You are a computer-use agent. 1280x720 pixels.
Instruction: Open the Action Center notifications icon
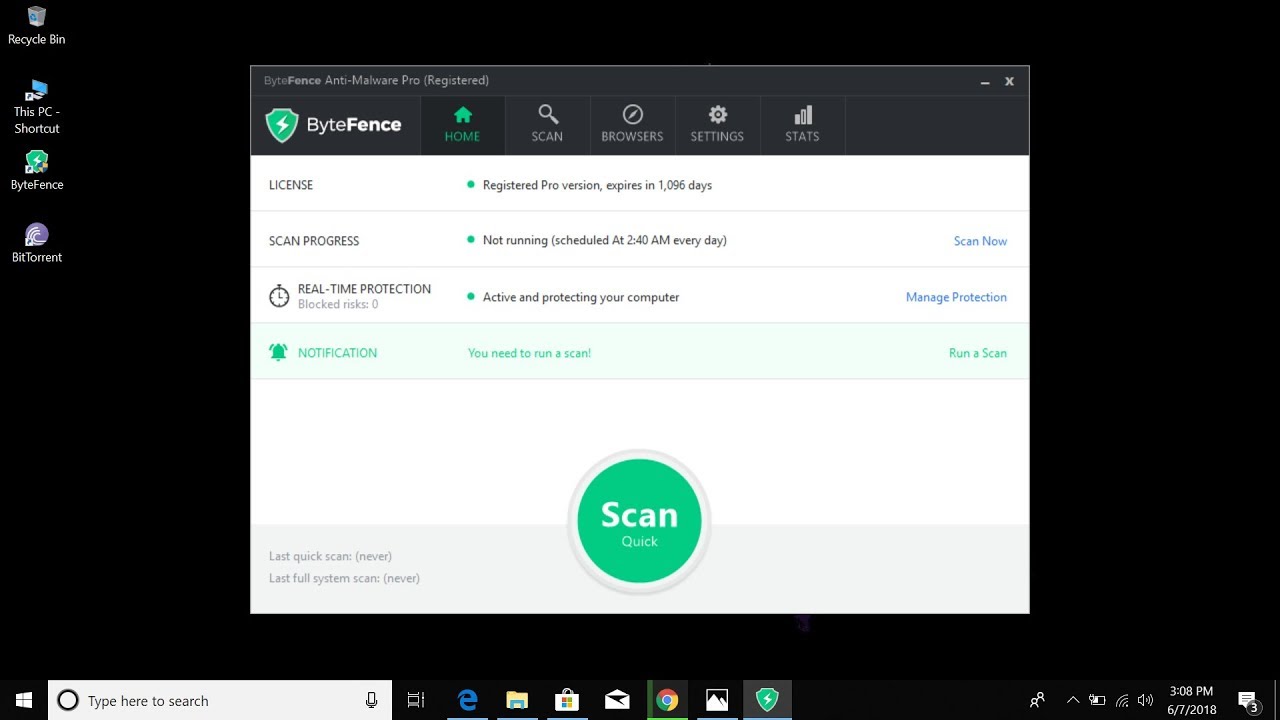[x=1248, y=701]
